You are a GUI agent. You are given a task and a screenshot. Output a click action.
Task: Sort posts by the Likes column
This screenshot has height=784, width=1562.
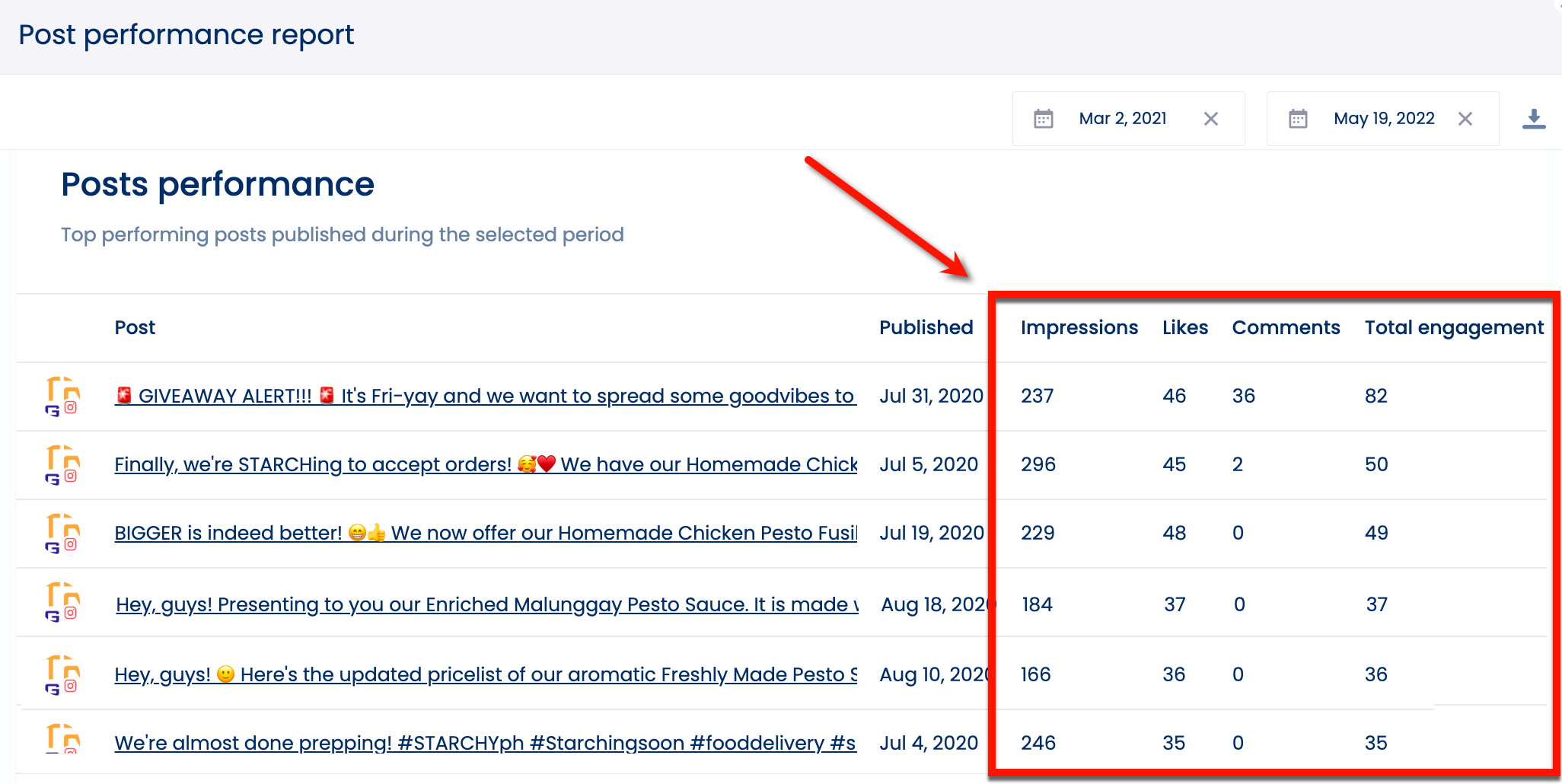1184,327
